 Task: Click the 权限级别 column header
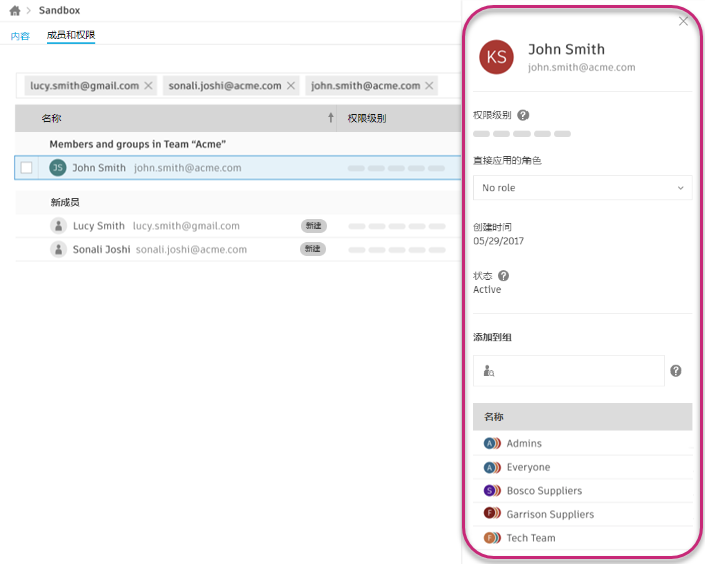point(367,118)
